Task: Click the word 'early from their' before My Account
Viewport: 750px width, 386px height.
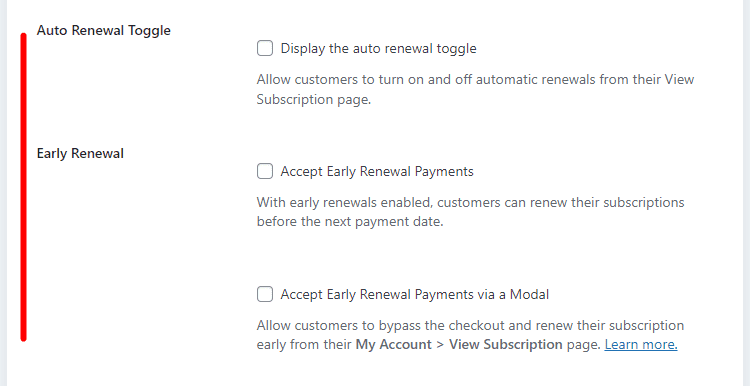Action: pyautogui.click(x=304, y=344)
